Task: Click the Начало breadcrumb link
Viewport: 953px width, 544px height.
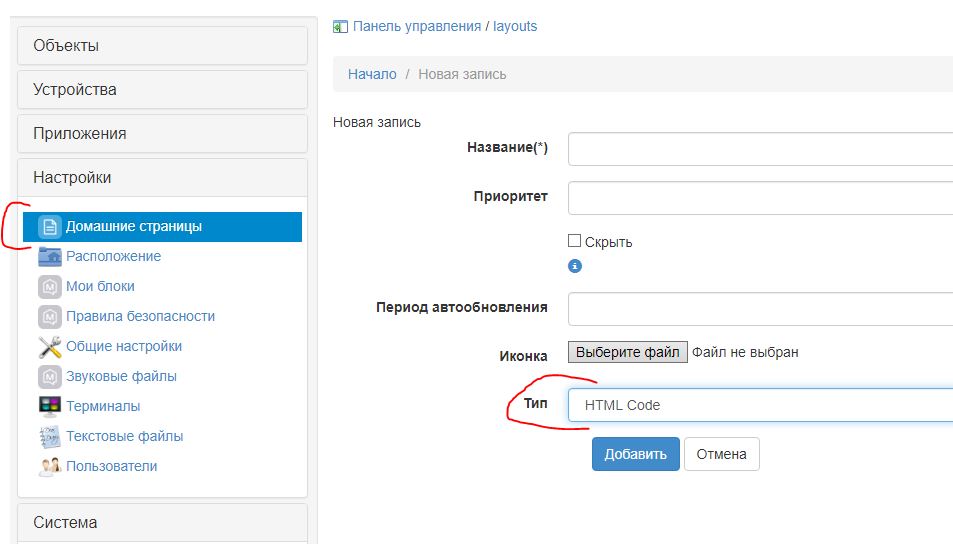Action: click(x=372, y=74)
